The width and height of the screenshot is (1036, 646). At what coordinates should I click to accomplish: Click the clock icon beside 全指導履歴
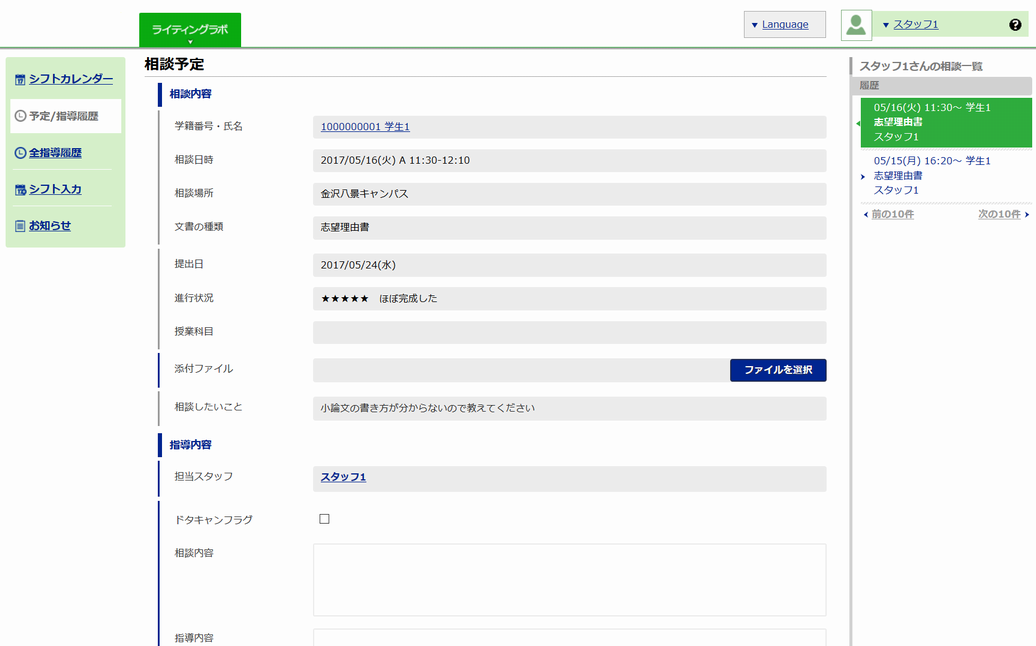tap(20, 153)
